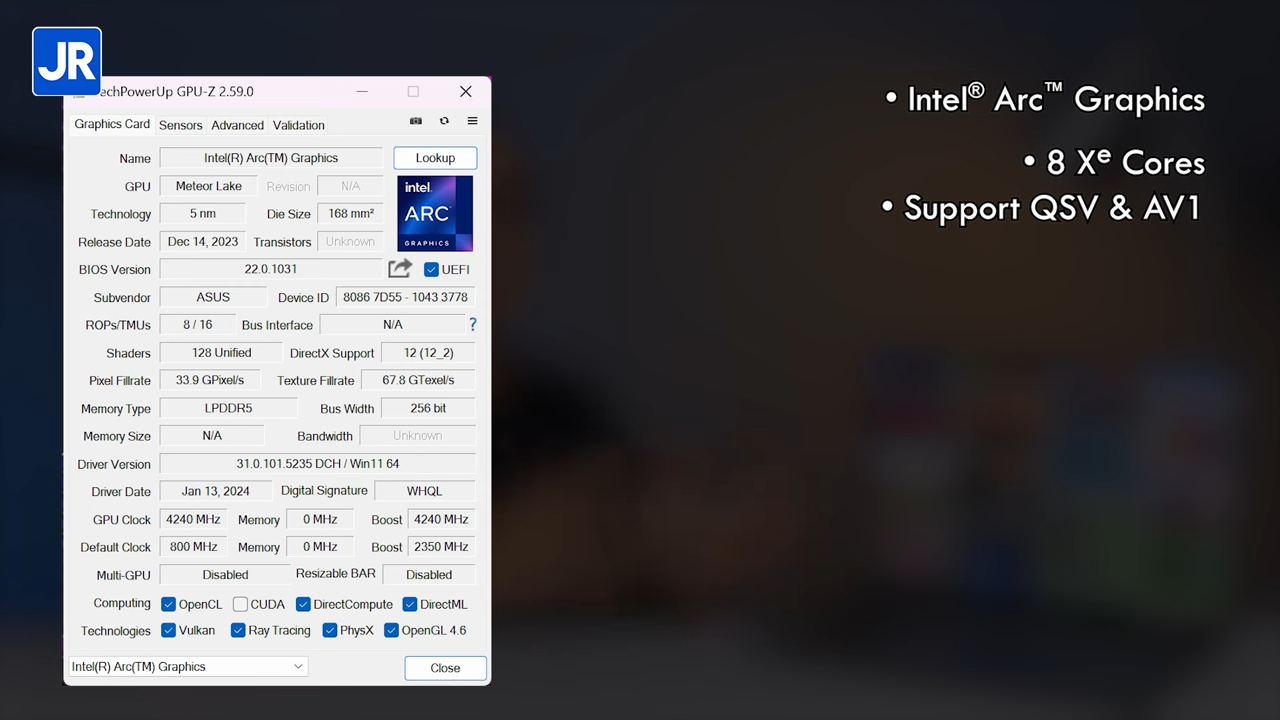Click the Name field showing Intel(R) Arc(TM) Graphics
The height and width of the screenshot is (720, 1280).
tap(271, 158)
